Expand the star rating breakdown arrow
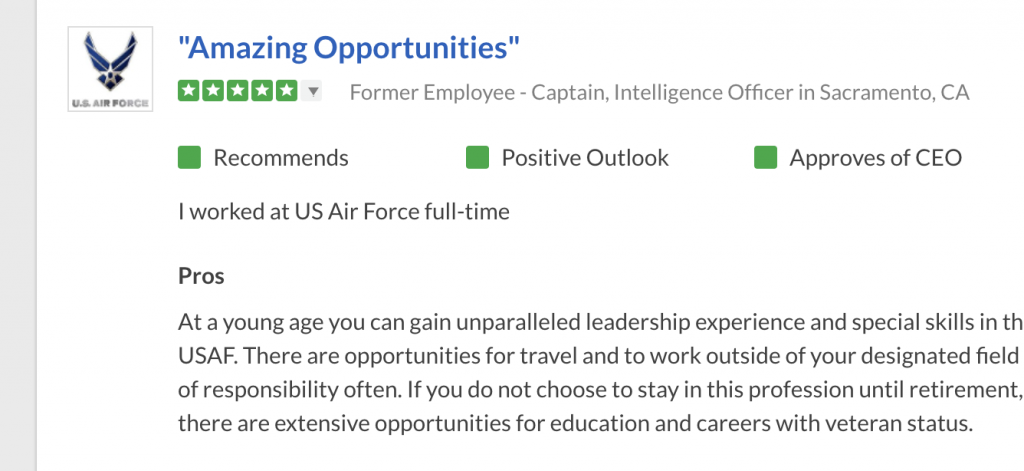Viewport: 1024px width, 471px height. pos(312,92)
